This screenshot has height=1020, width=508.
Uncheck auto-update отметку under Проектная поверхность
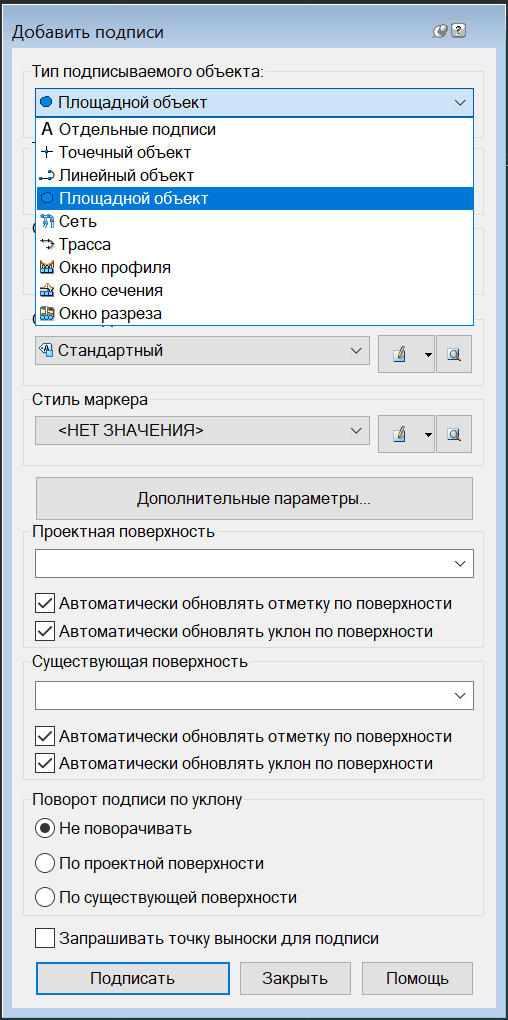pyautogui.click(x=46, y=603)
